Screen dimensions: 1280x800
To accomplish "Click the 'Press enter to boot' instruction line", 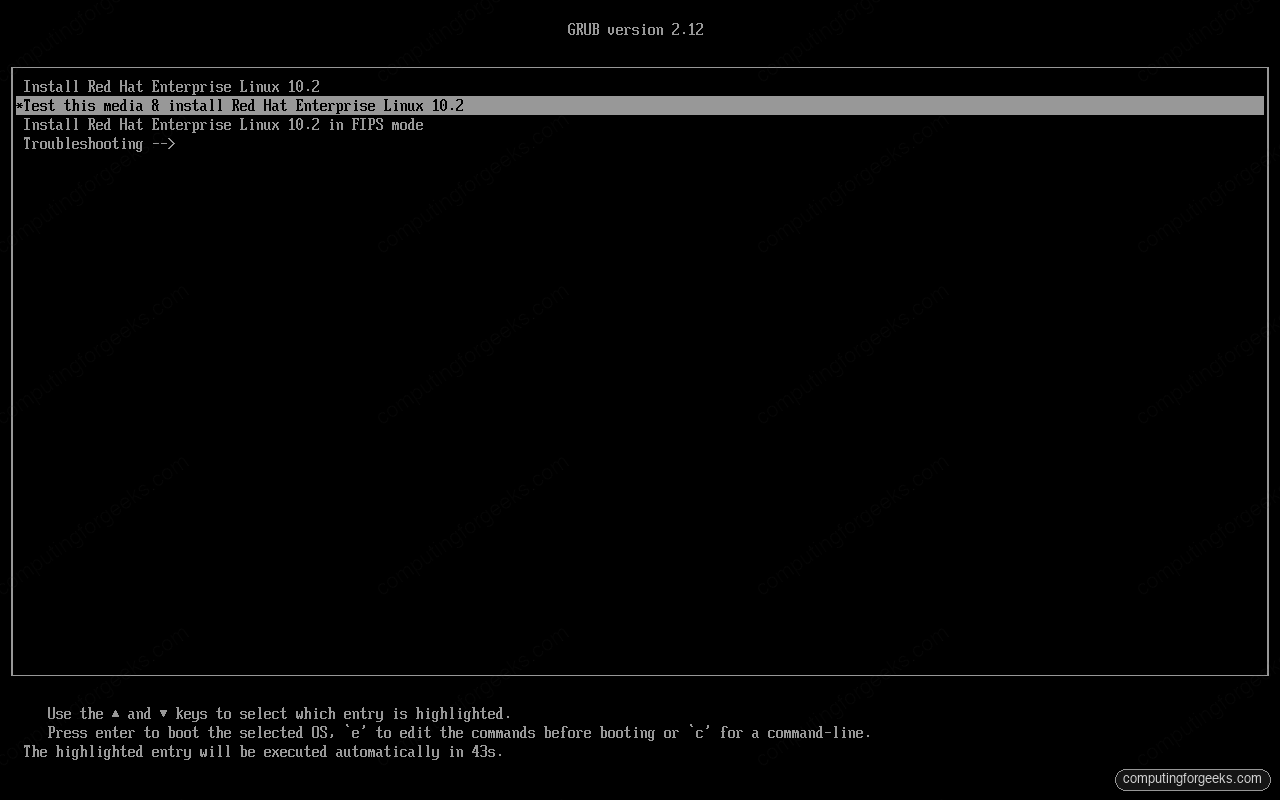I will (x=459, y=733).
